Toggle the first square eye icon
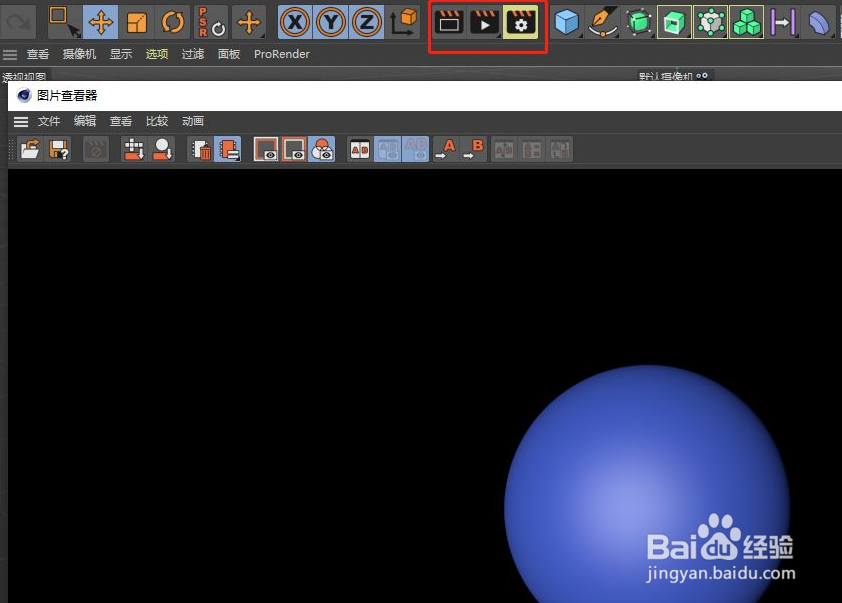 point(266,149)
